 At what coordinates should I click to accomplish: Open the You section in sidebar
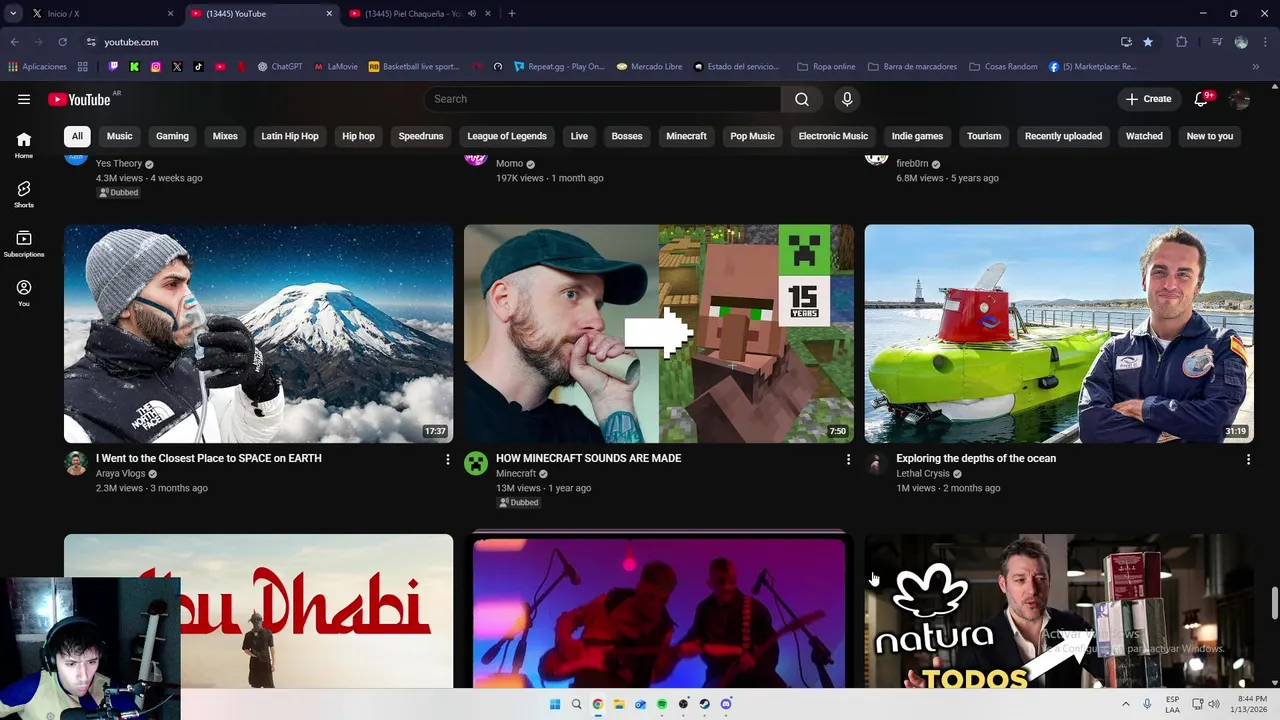(24, 292)
